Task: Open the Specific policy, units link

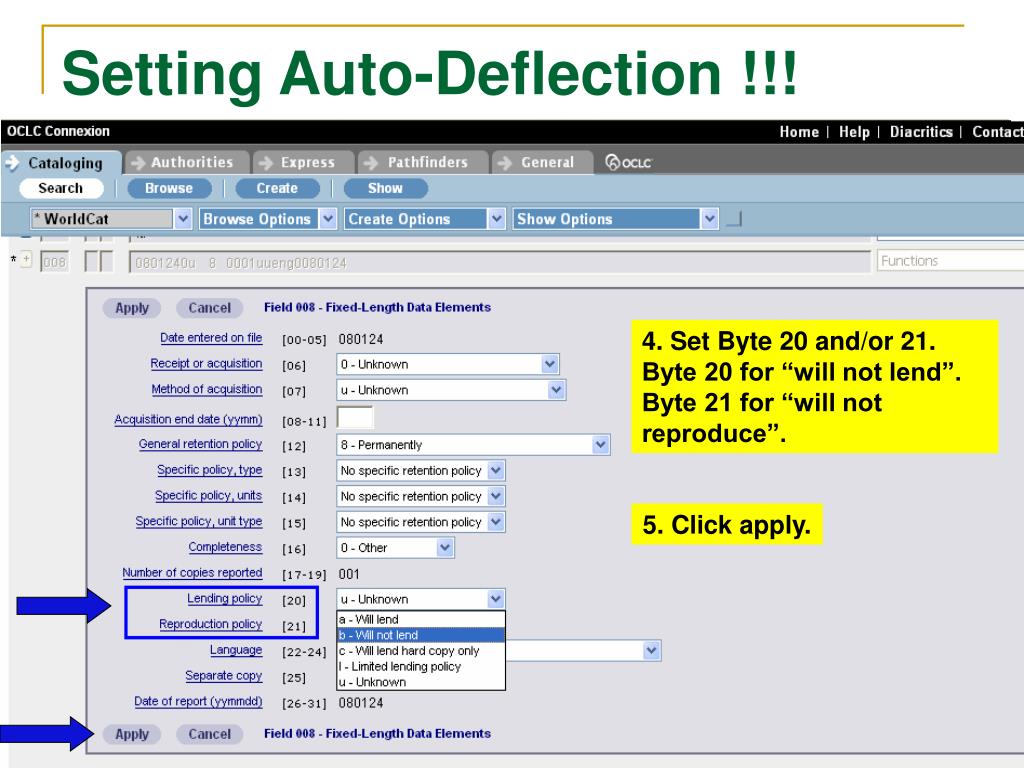Action: tap(208, 496)
